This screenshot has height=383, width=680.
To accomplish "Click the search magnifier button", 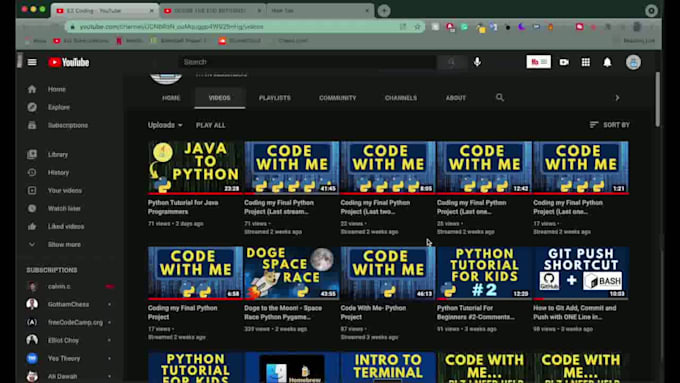I will tap(451, 62).
